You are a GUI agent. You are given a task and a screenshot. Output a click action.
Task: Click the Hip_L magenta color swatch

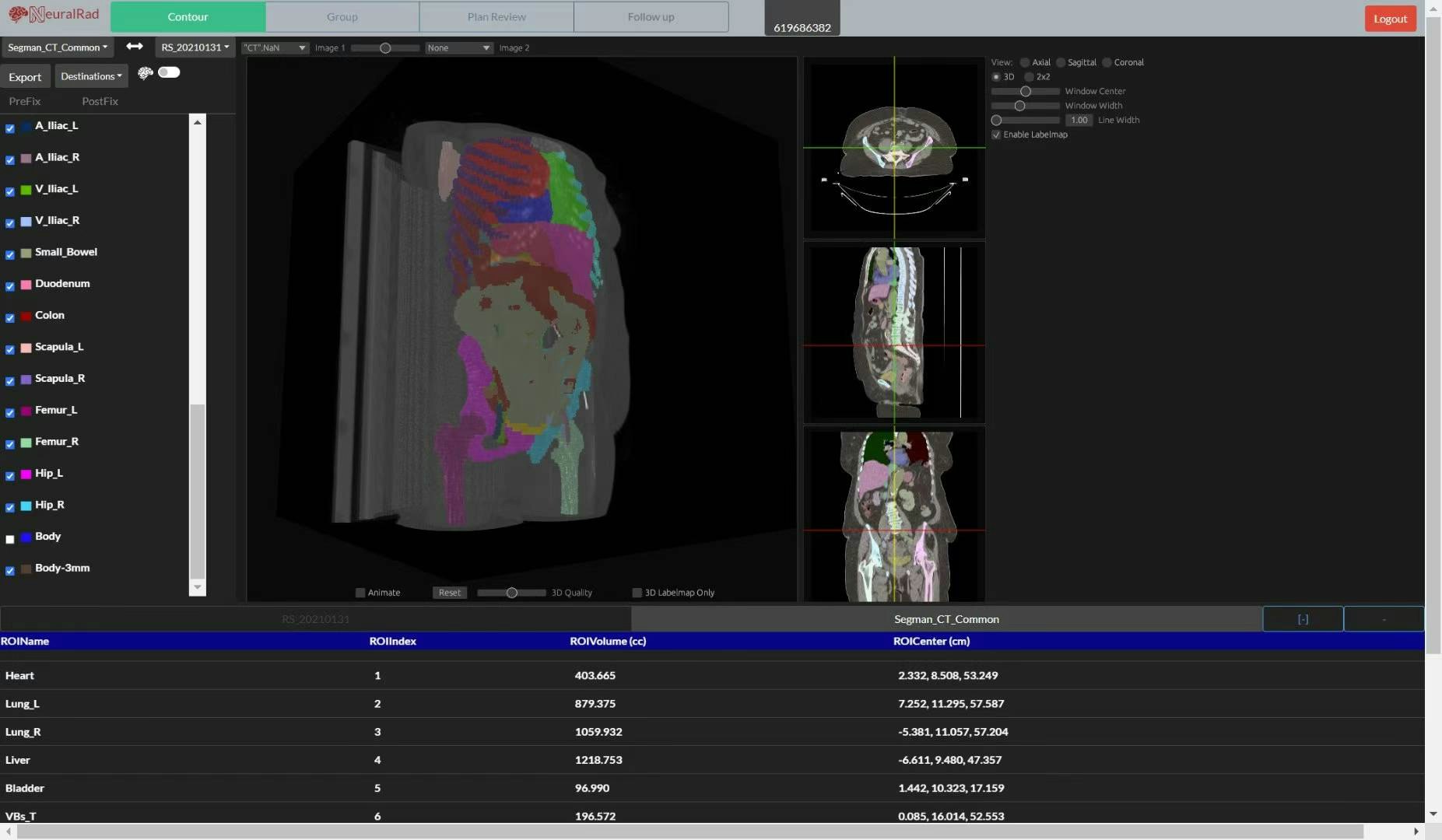click(26, 474)
